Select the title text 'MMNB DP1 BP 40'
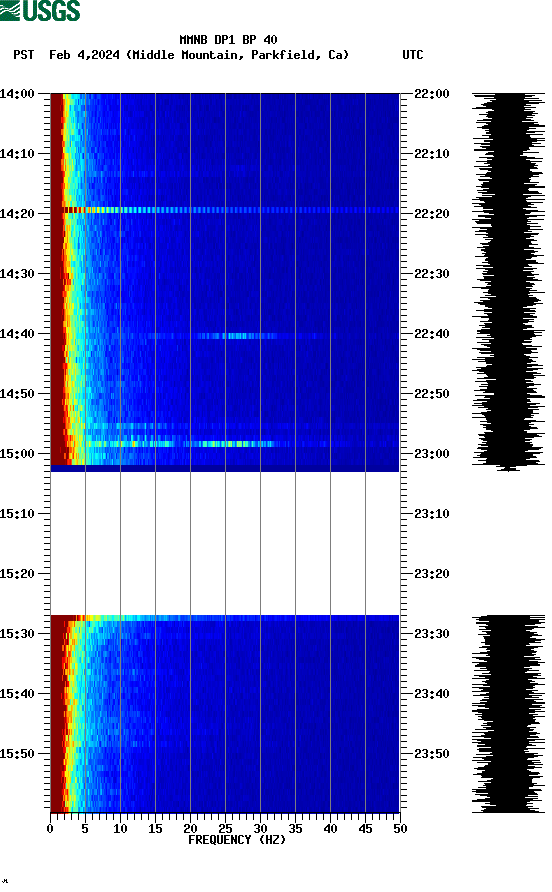 pos(228,40)
